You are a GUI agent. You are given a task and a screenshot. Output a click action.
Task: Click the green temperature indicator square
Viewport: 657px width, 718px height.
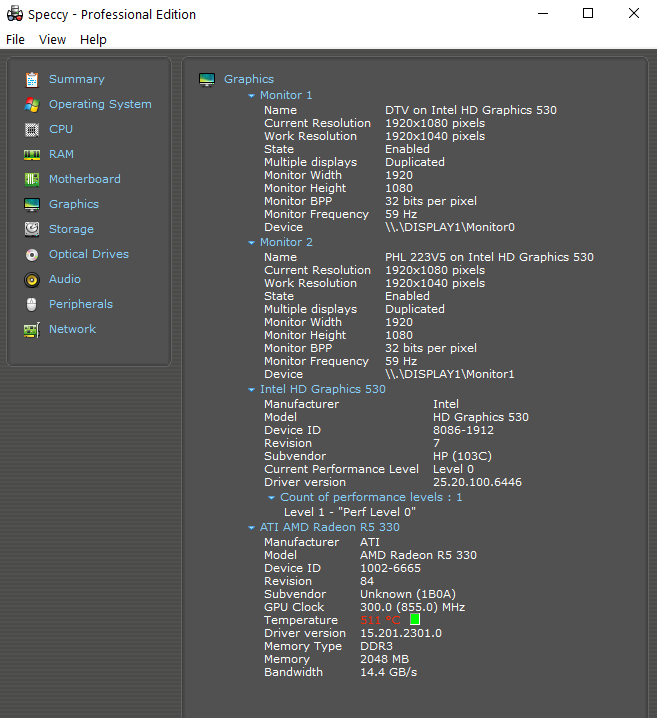click(415, 620)
